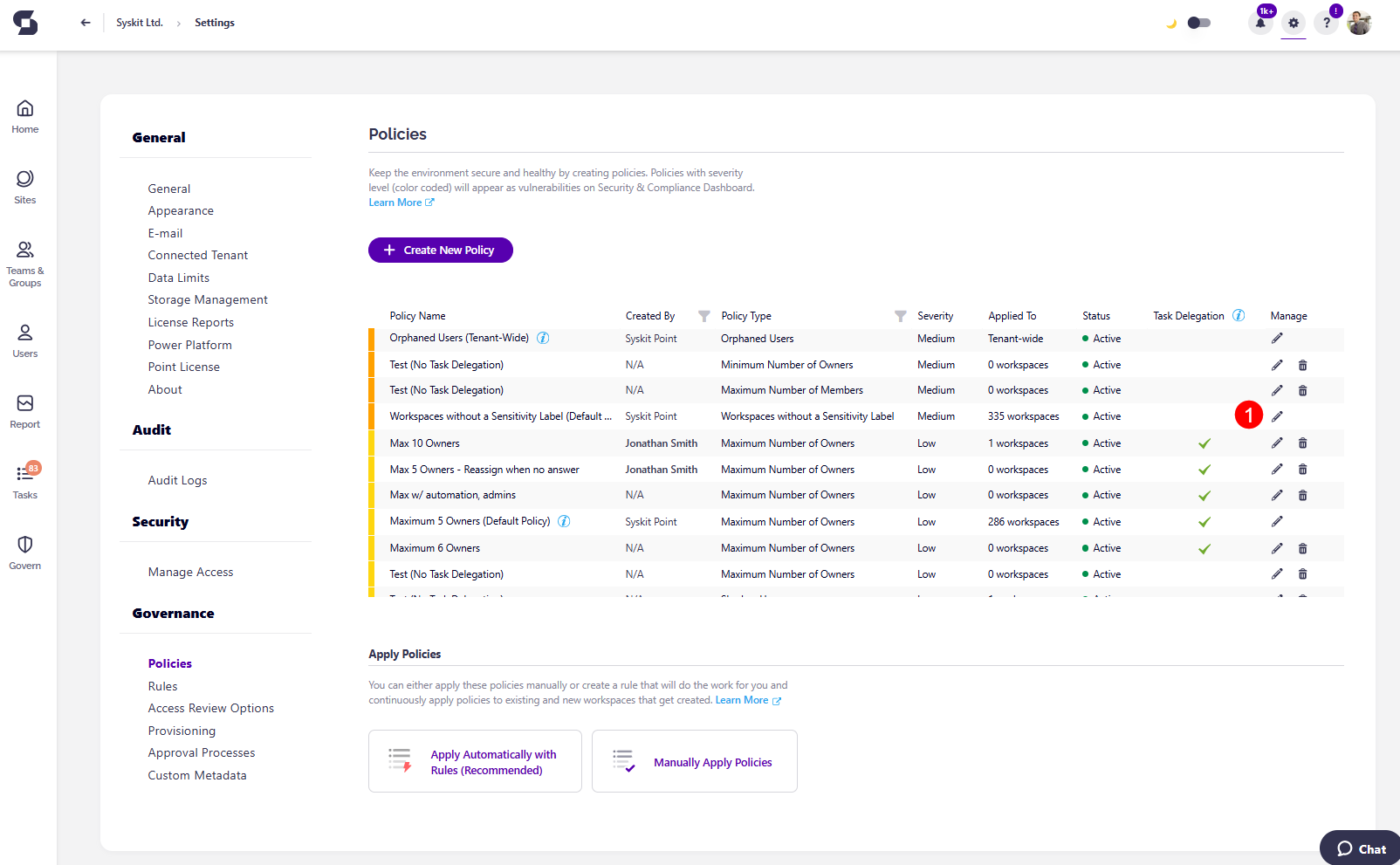
Task: Open the Home page from the sidebar
Action: [x=24, y=114]
